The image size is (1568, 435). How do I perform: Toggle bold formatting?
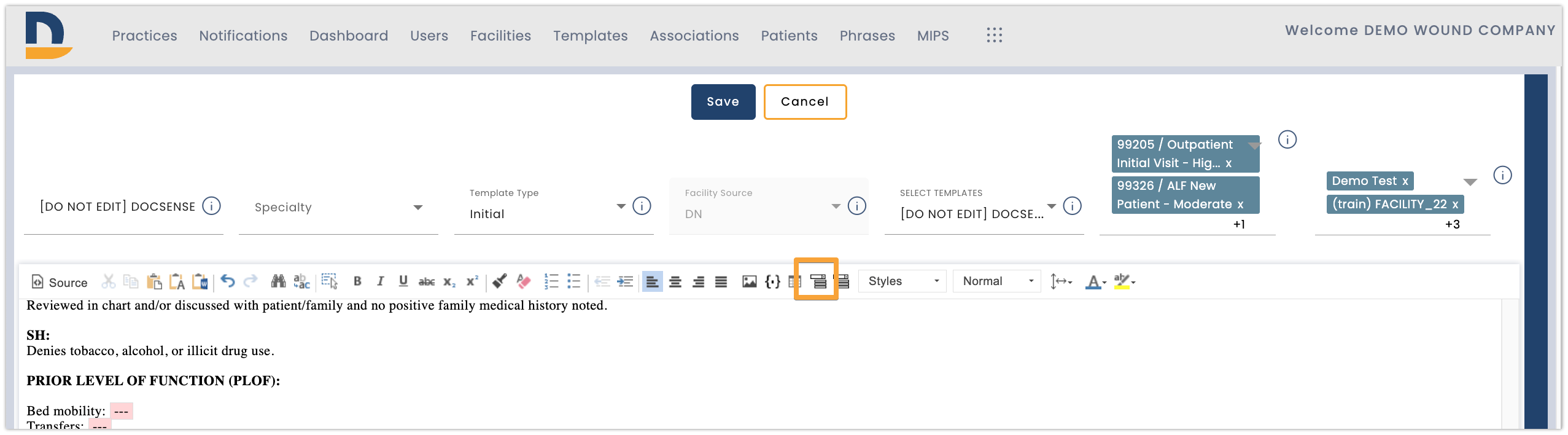pos(357,281)
